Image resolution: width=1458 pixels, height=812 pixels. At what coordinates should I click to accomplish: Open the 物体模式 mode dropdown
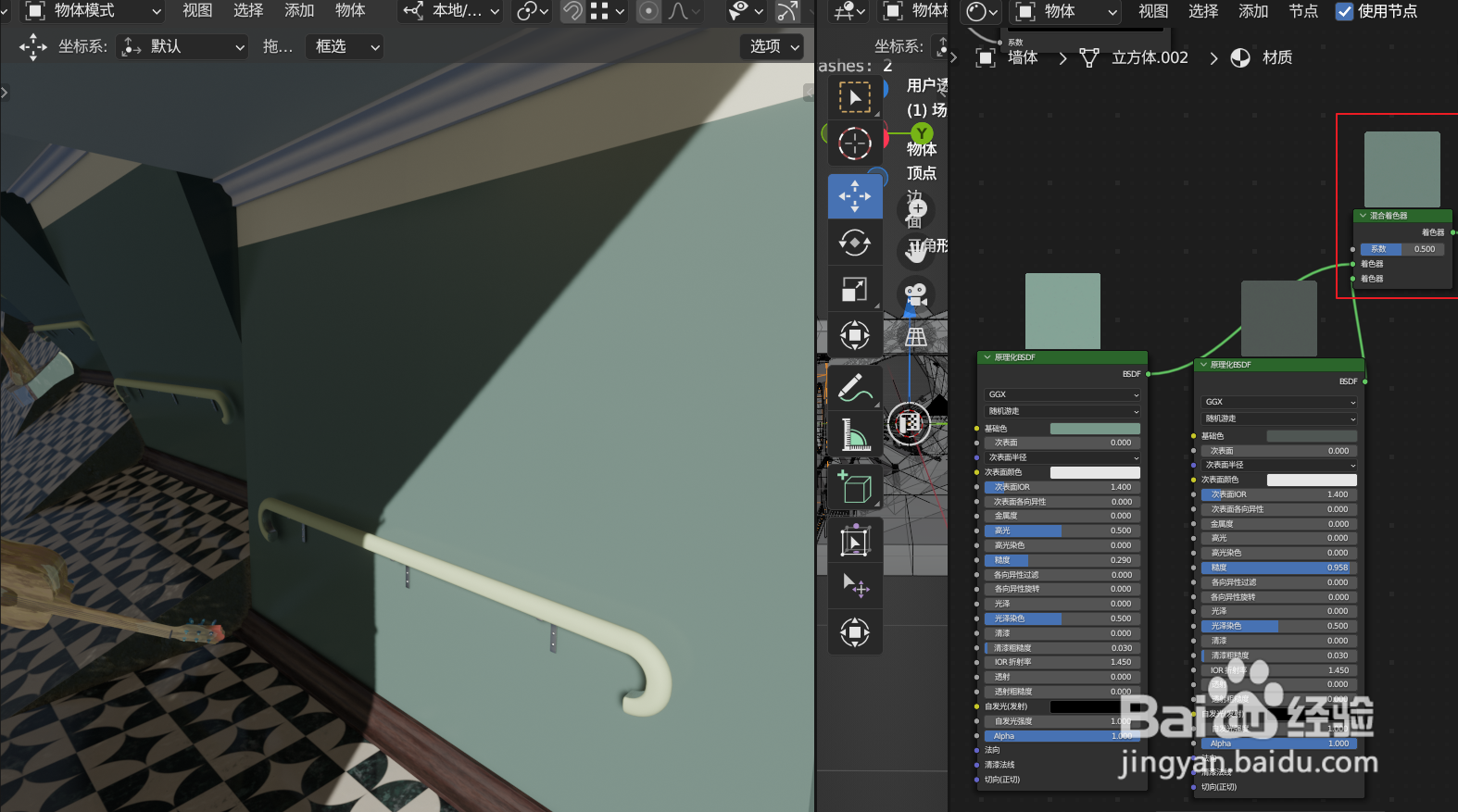click(x=92, y=11)
